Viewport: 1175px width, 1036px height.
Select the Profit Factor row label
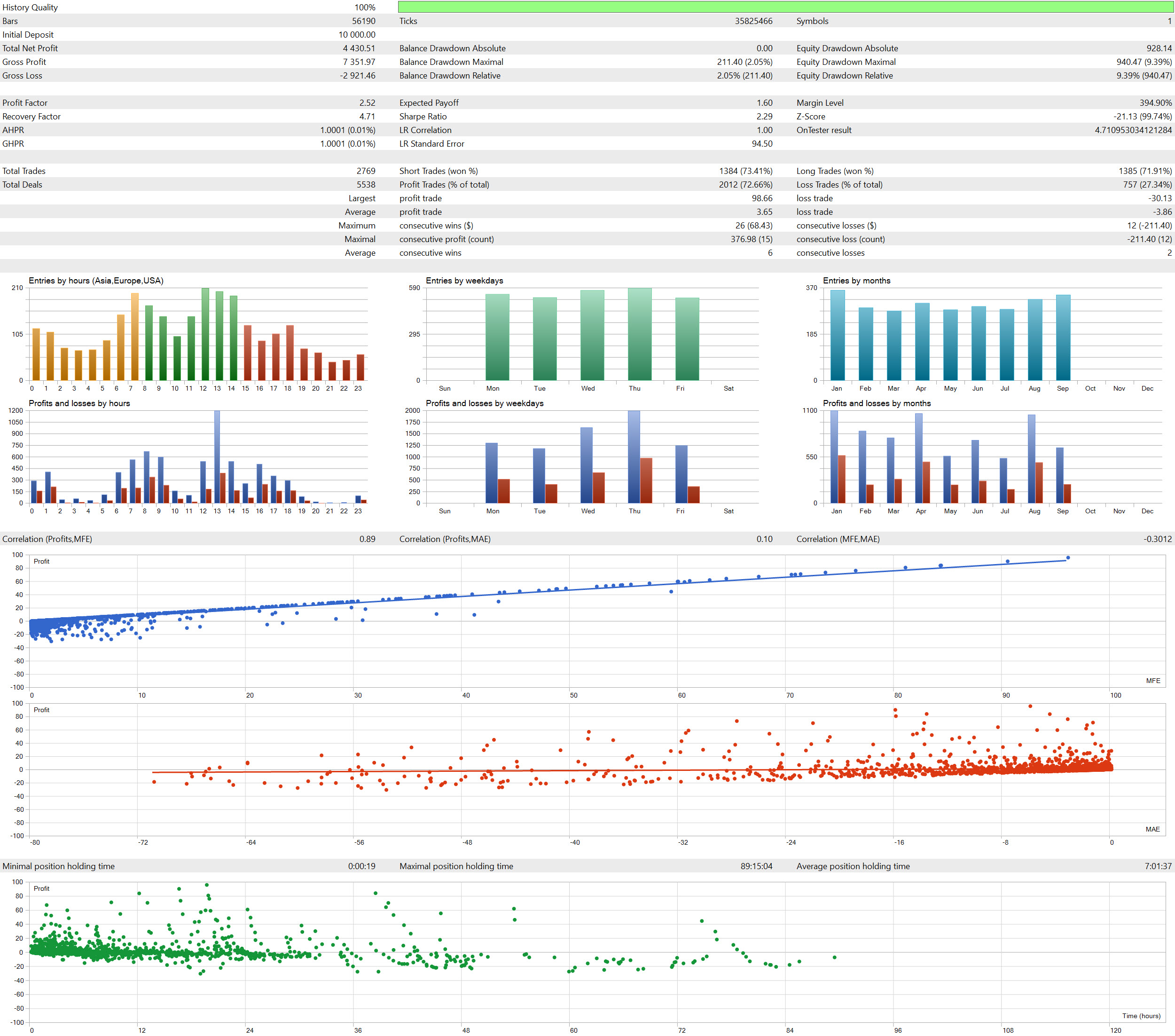[25, 103]
